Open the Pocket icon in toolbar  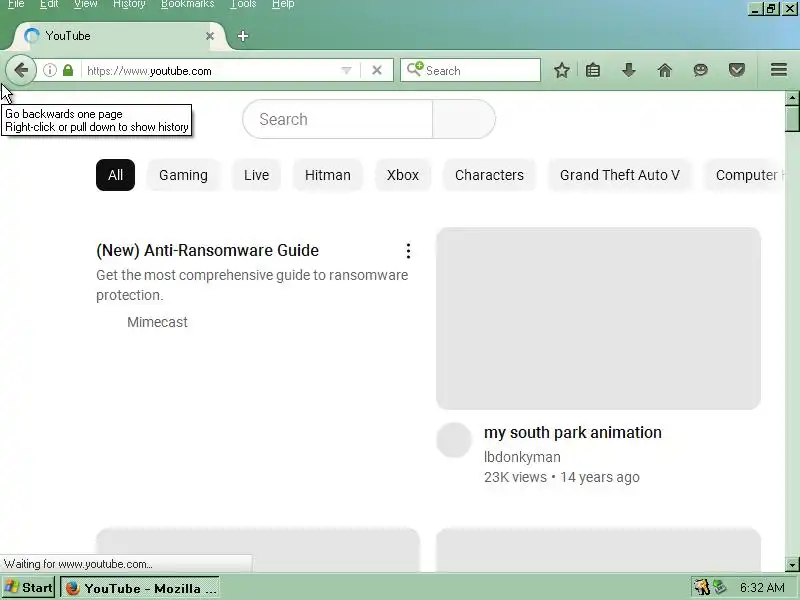coord(737,70)
